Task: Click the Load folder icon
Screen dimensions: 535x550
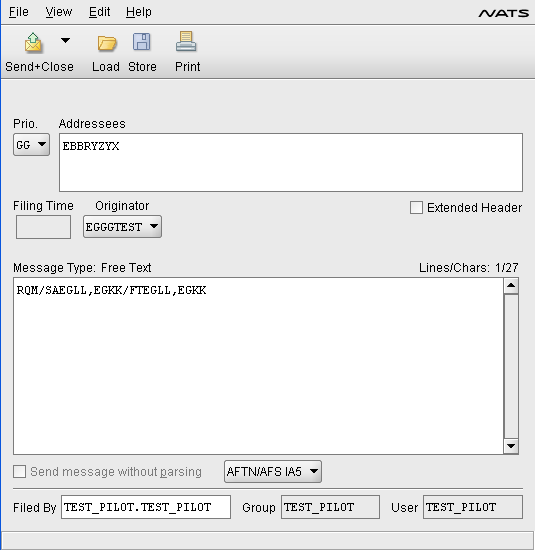Action: [x=107, y=43]
